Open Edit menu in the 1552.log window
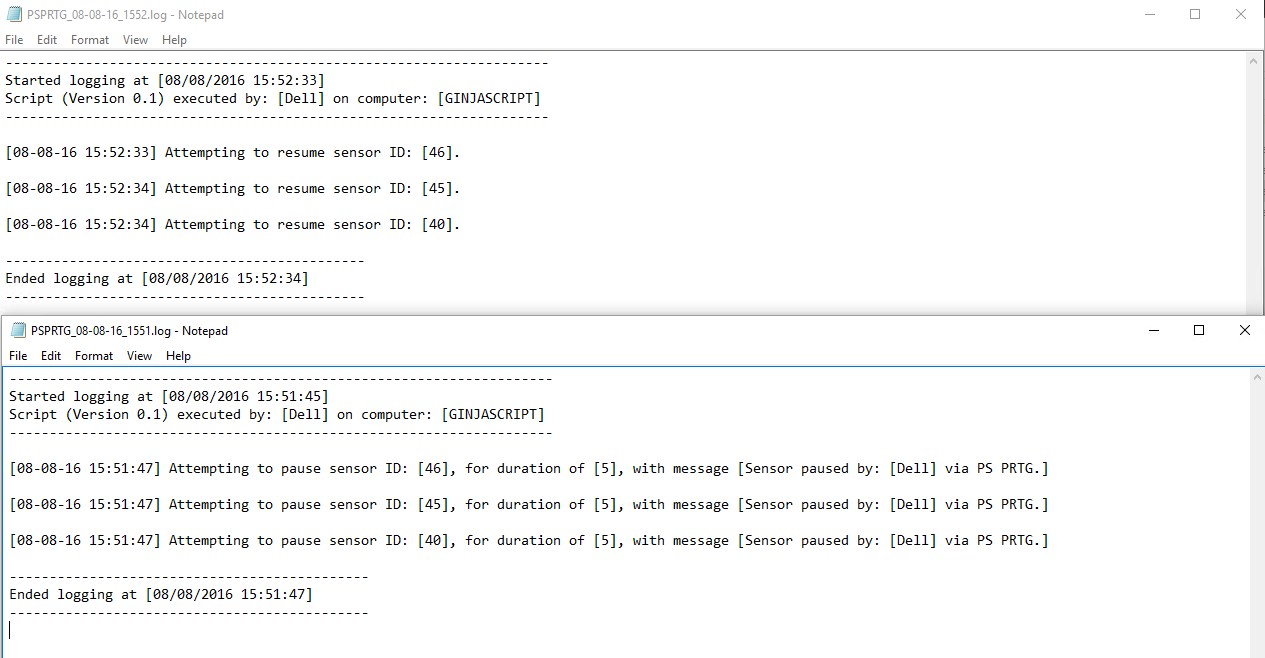 point(47,40)
